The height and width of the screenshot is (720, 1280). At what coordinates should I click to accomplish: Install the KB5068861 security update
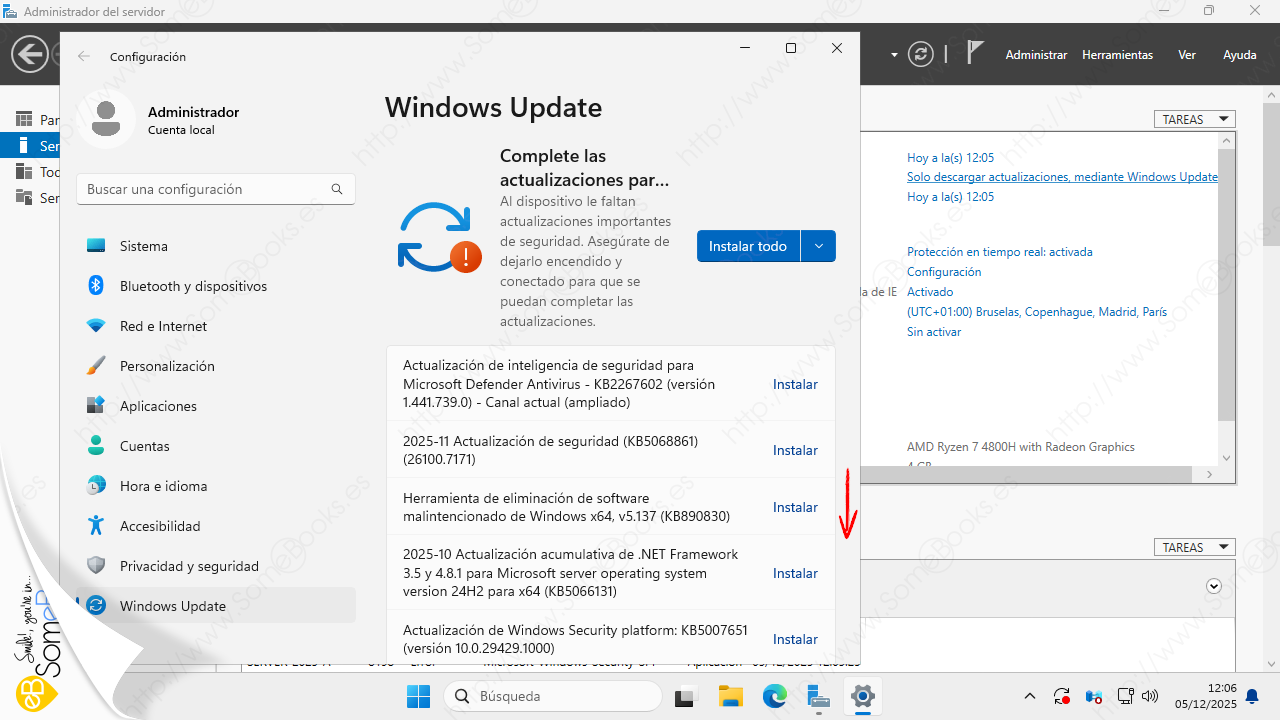click(795, 450)
